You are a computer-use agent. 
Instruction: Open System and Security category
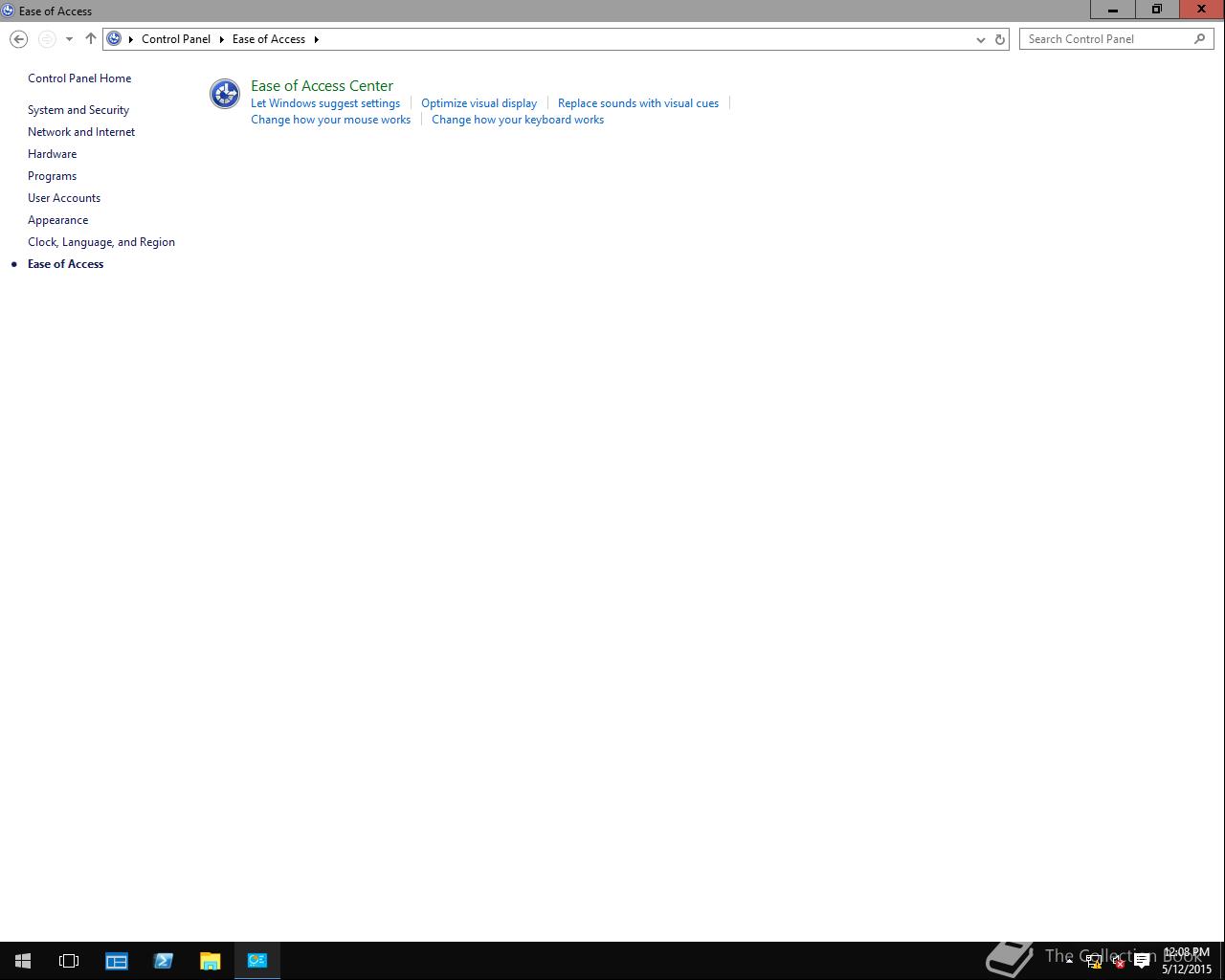point(78,110)
